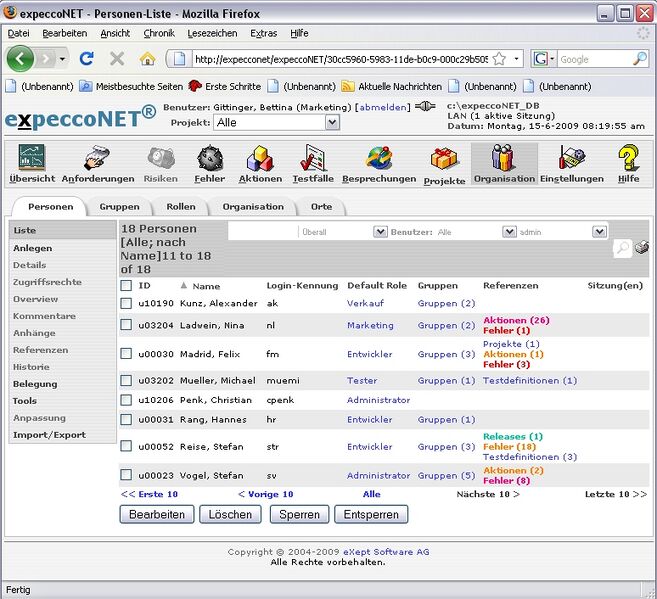Viewport: 657px width, 599px height.
Task: Open the Projekte gift box icon
Action: pos(444,159)
